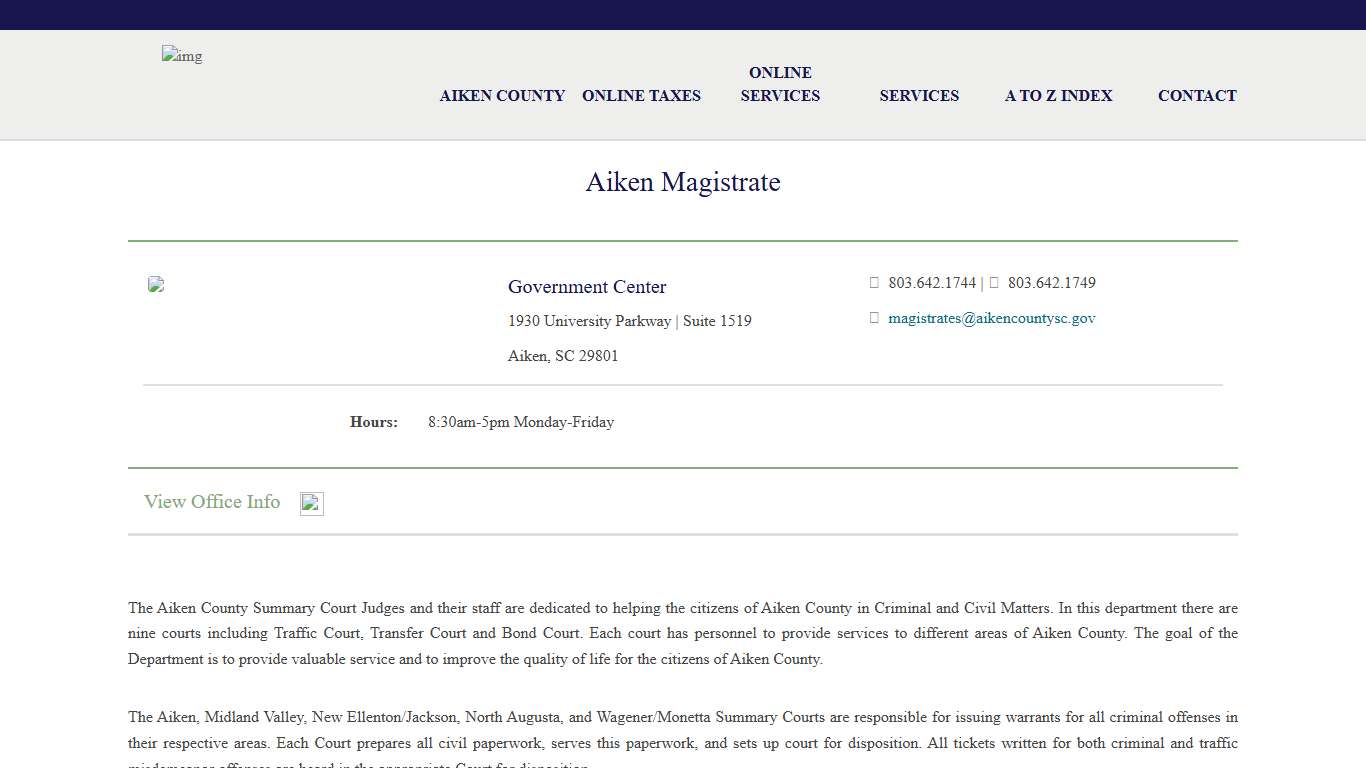
Task: Click the 1930 University Parkway address line
Action: 630,321
